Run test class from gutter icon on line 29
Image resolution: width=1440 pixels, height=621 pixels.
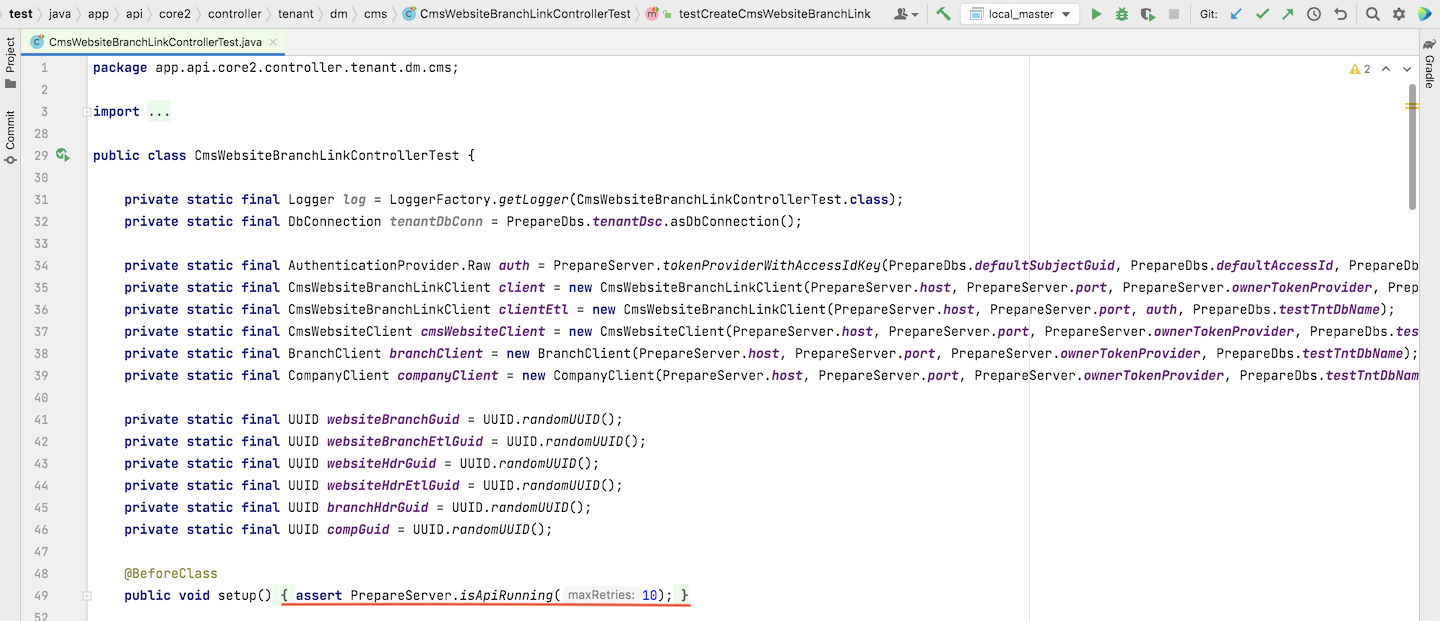coord(62,155)
